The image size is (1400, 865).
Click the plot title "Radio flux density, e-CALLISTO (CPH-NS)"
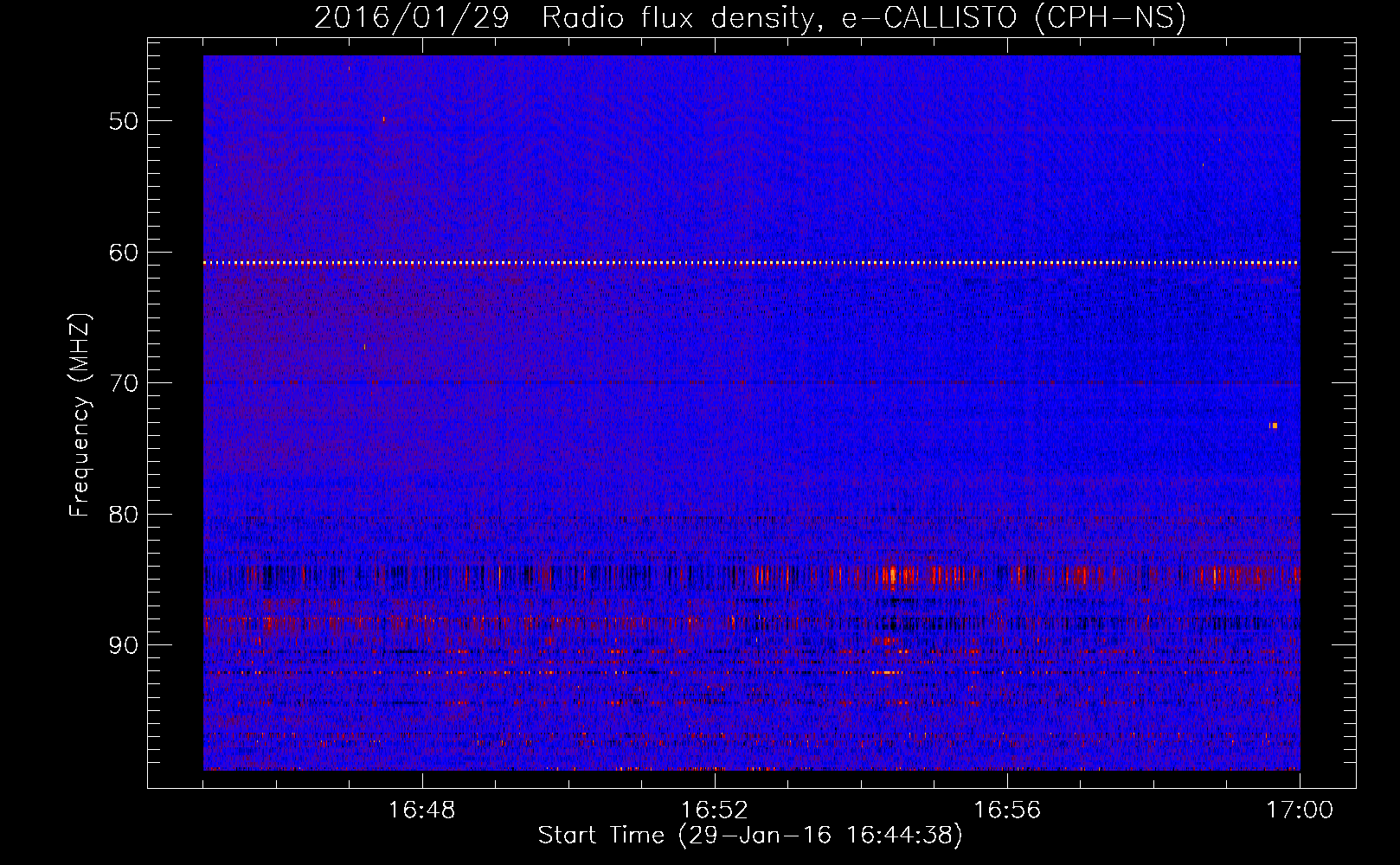[x=864, y=18]
